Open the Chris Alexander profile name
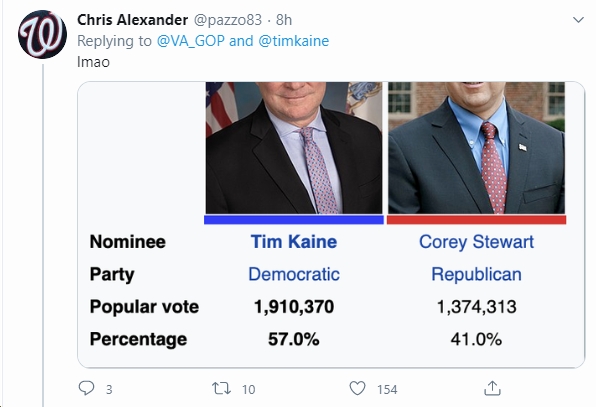This screenshot has height=407, width=596. point(132,20)
